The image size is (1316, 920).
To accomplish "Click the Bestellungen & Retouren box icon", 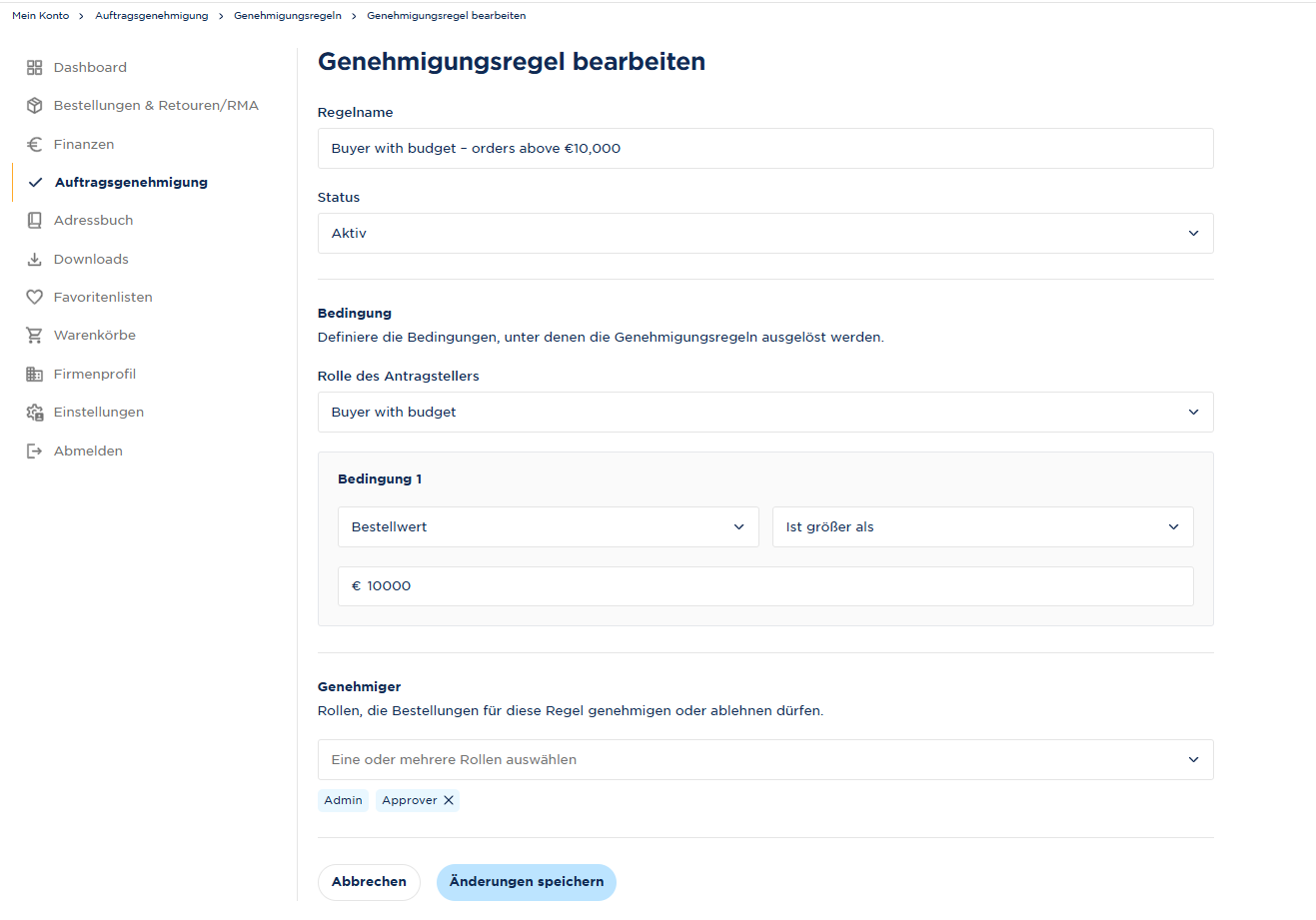I will pos(35,106).
